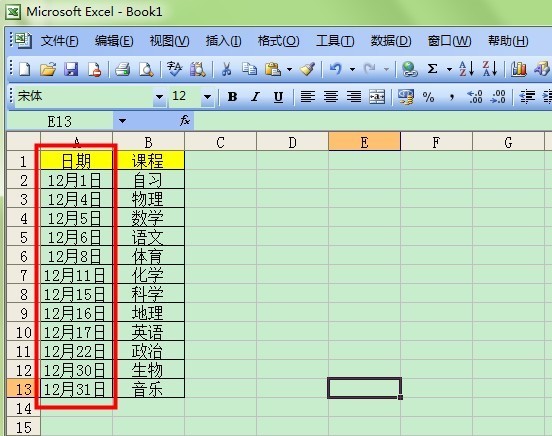Expand the Name Box dropdown arrow
This screenshot has height=436, width=552.
pyautogui.click(x=122, y=121)
